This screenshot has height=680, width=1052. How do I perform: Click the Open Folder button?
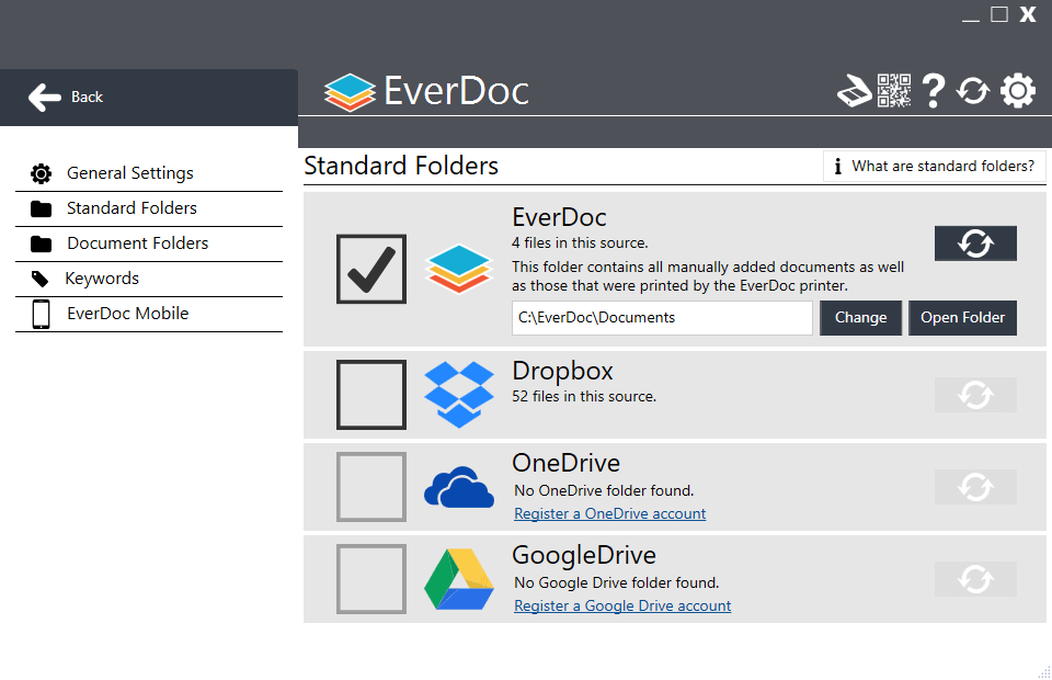[962, 318]
